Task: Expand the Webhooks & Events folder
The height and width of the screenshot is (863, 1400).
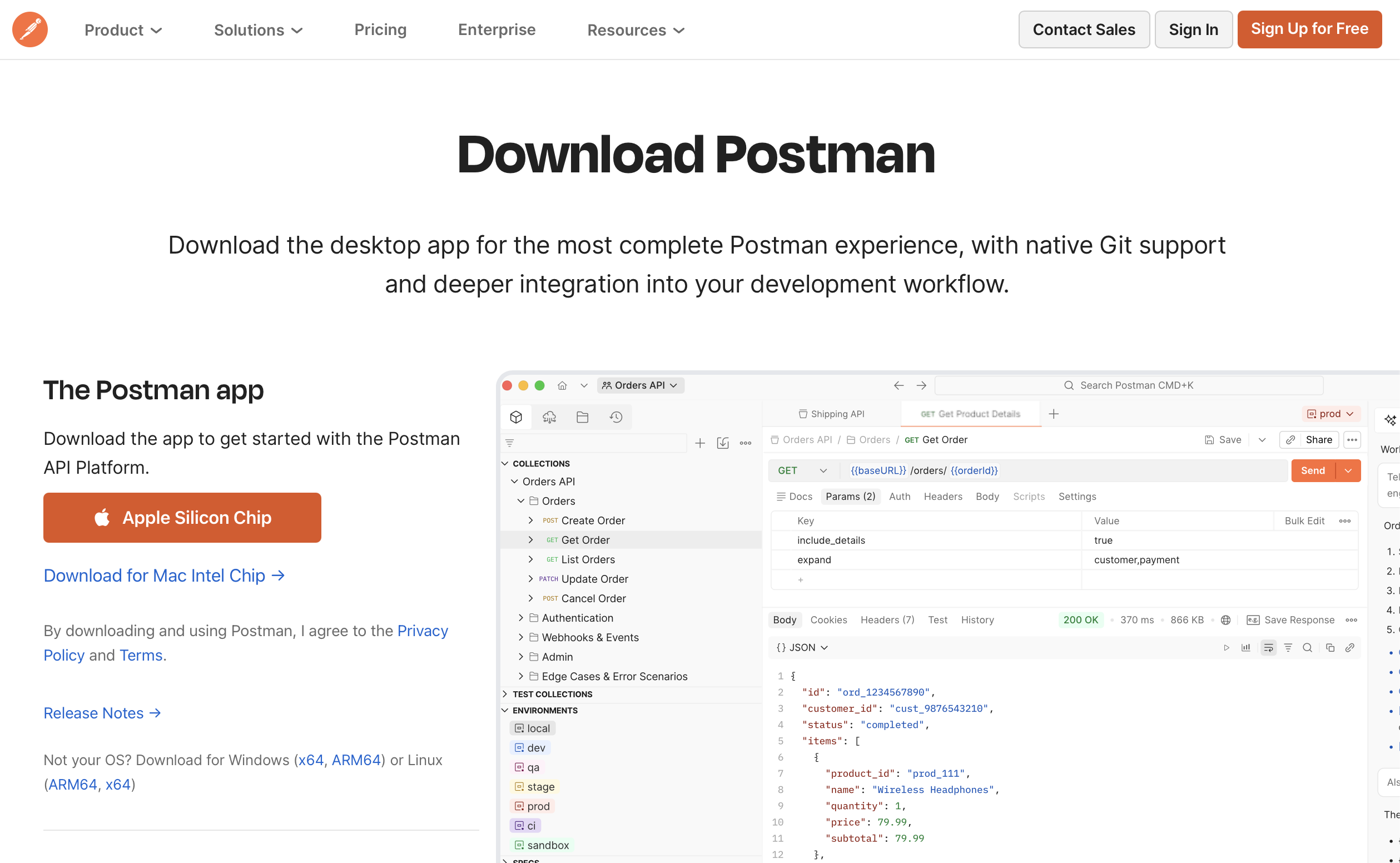Action: point(520,637)
